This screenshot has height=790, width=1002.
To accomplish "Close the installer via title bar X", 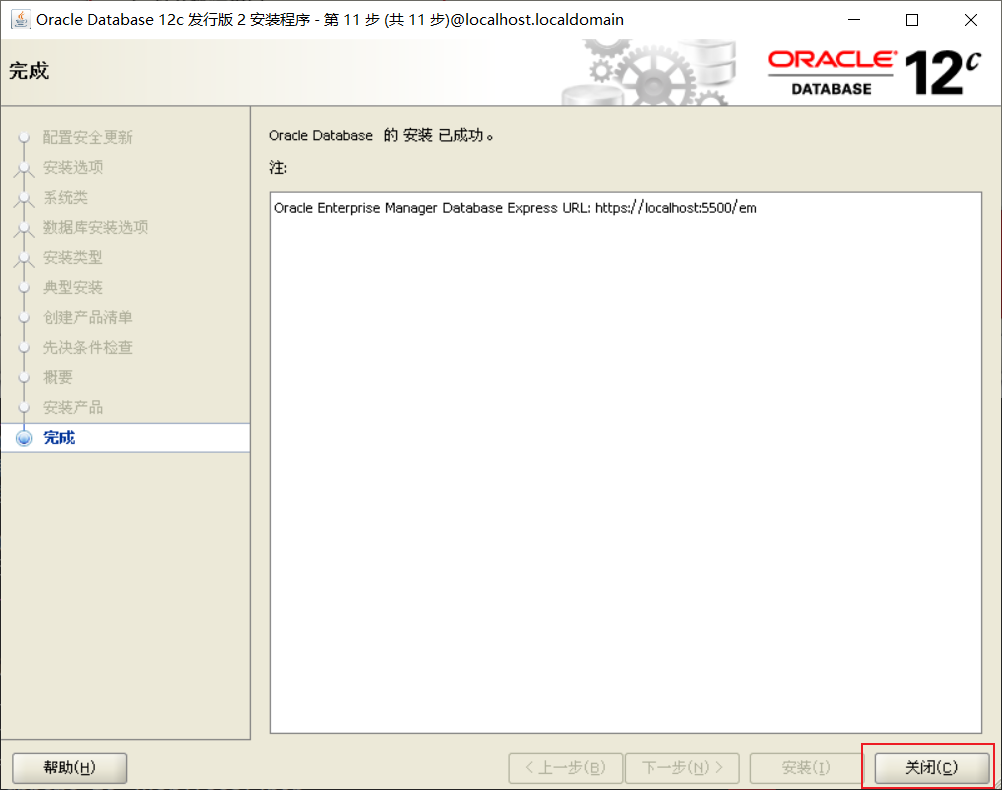I will tap(971, 20).
